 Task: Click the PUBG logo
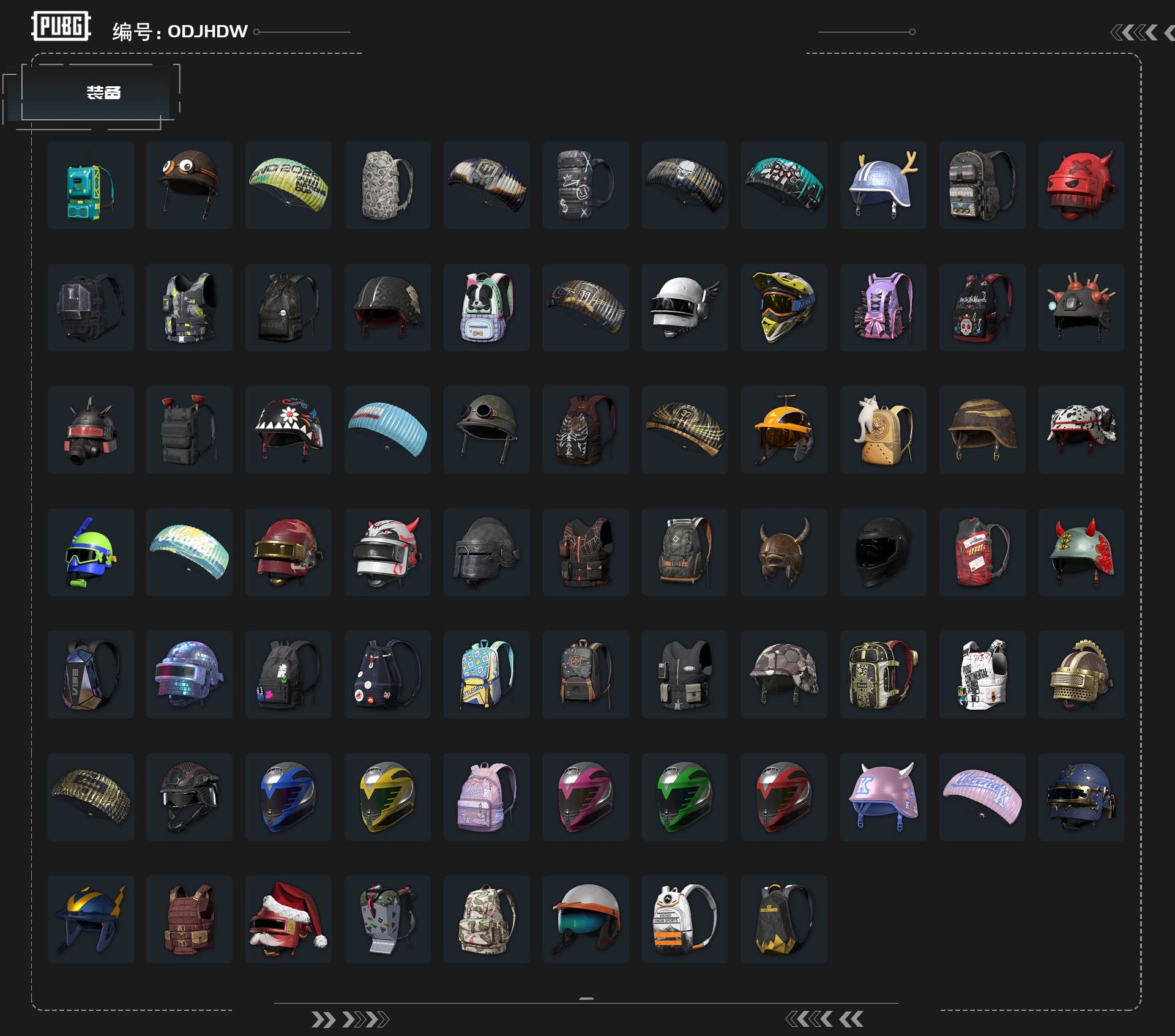(x=61, y=26)
